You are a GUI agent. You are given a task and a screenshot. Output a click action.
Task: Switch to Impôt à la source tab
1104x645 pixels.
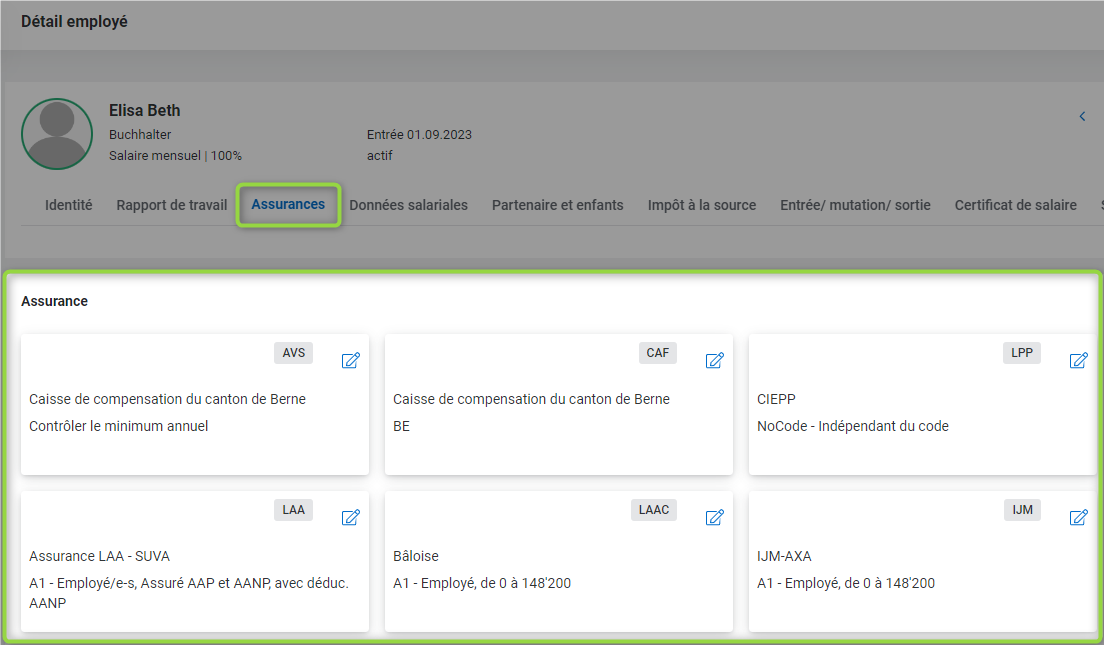pos(701,205)
